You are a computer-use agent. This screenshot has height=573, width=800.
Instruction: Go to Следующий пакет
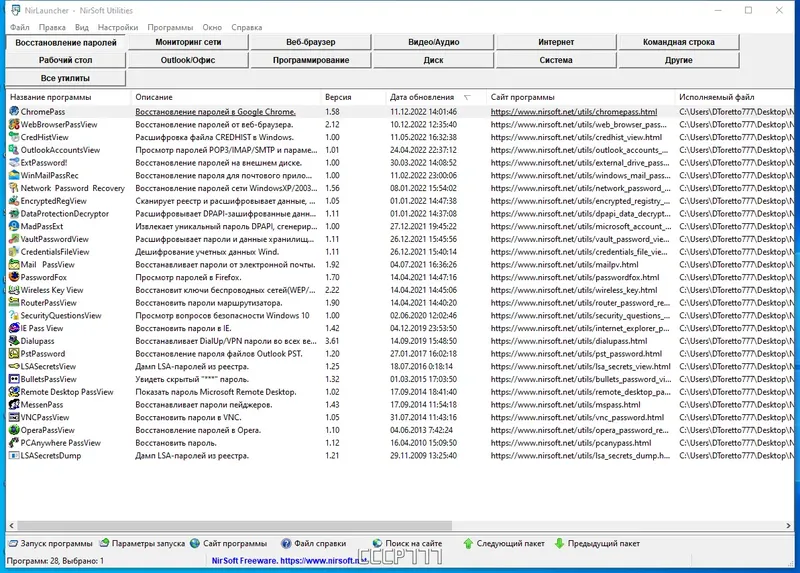(x=504, y=543)
